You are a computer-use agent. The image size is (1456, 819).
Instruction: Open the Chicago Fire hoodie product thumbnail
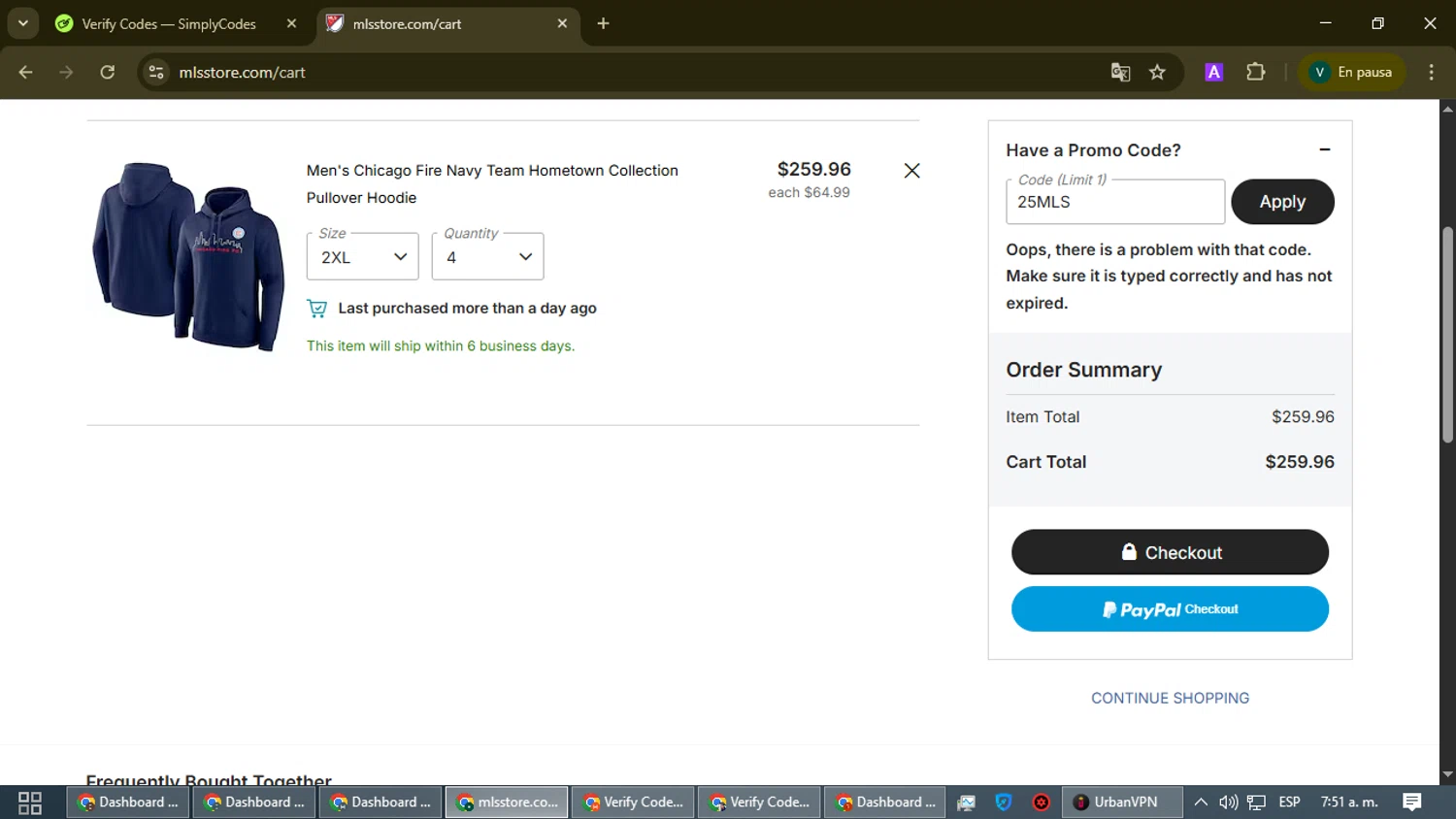click(x=188, y=256)
